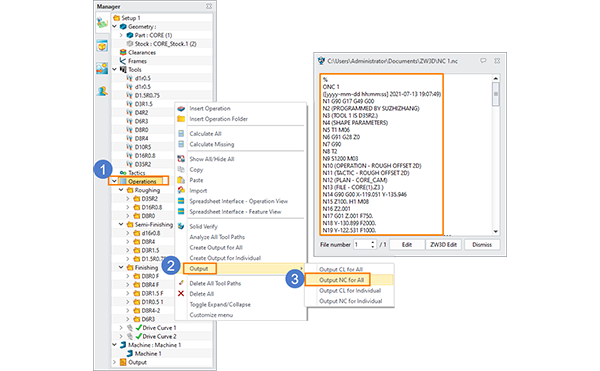This screenshot has width=600, height=371.
Task: Click the Insert Operation menu icon
Action: pyautogui.click(x=181, y=109)
